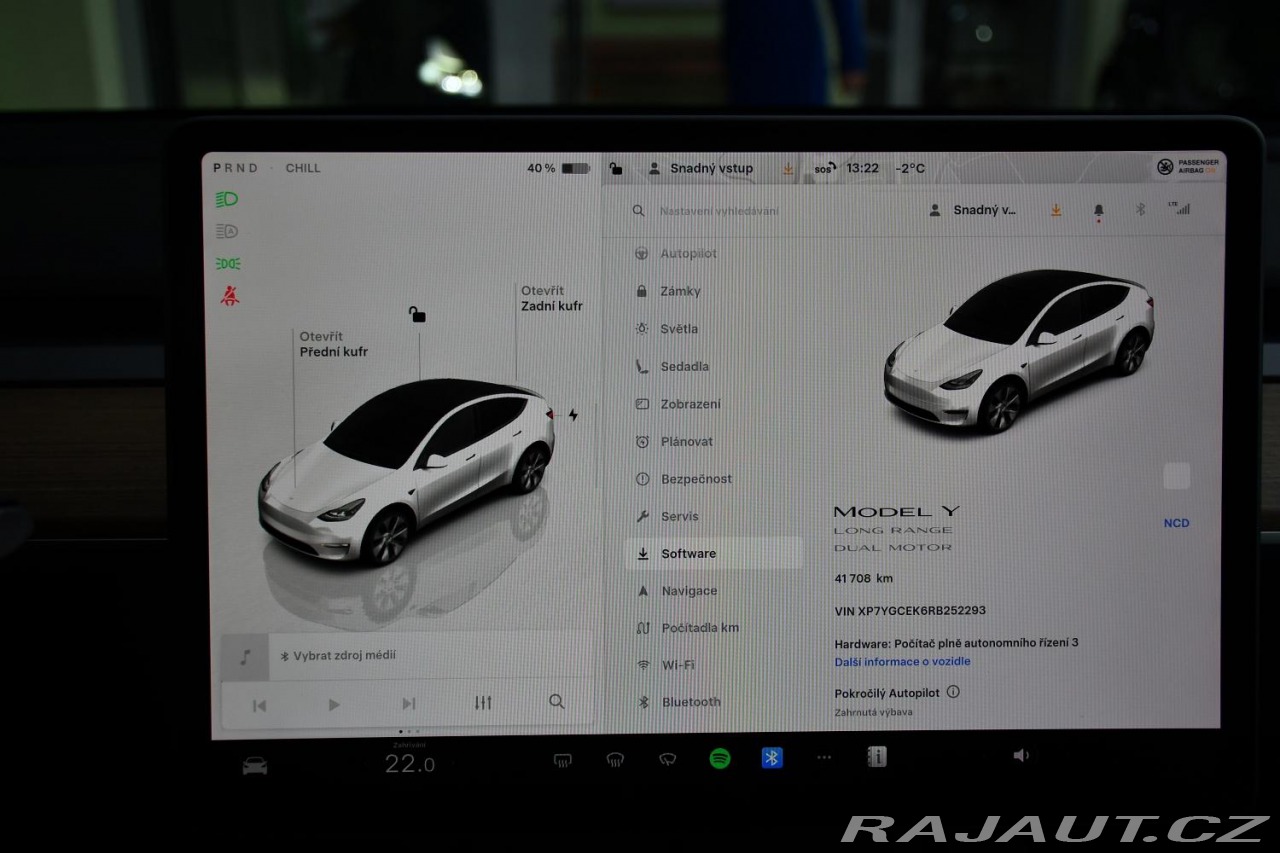This screenshot has height=853, width=1280.
Task: Toggle the rear window defrost
Action: point(563,760)
